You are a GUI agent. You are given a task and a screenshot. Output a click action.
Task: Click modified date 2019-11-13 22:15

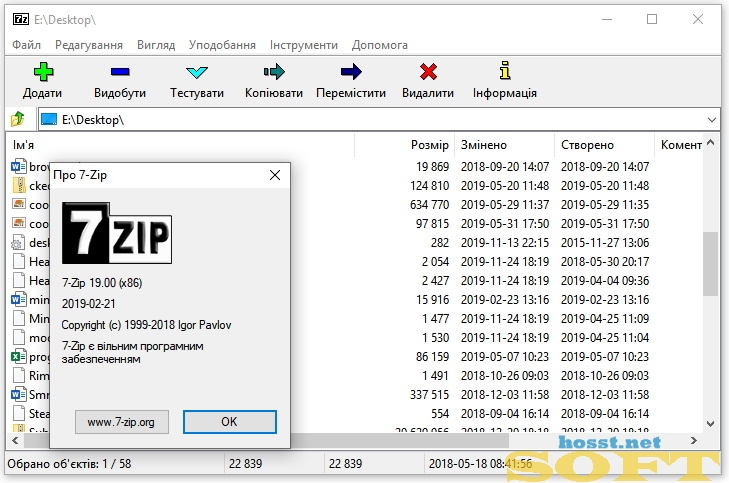tap(505, 243)
